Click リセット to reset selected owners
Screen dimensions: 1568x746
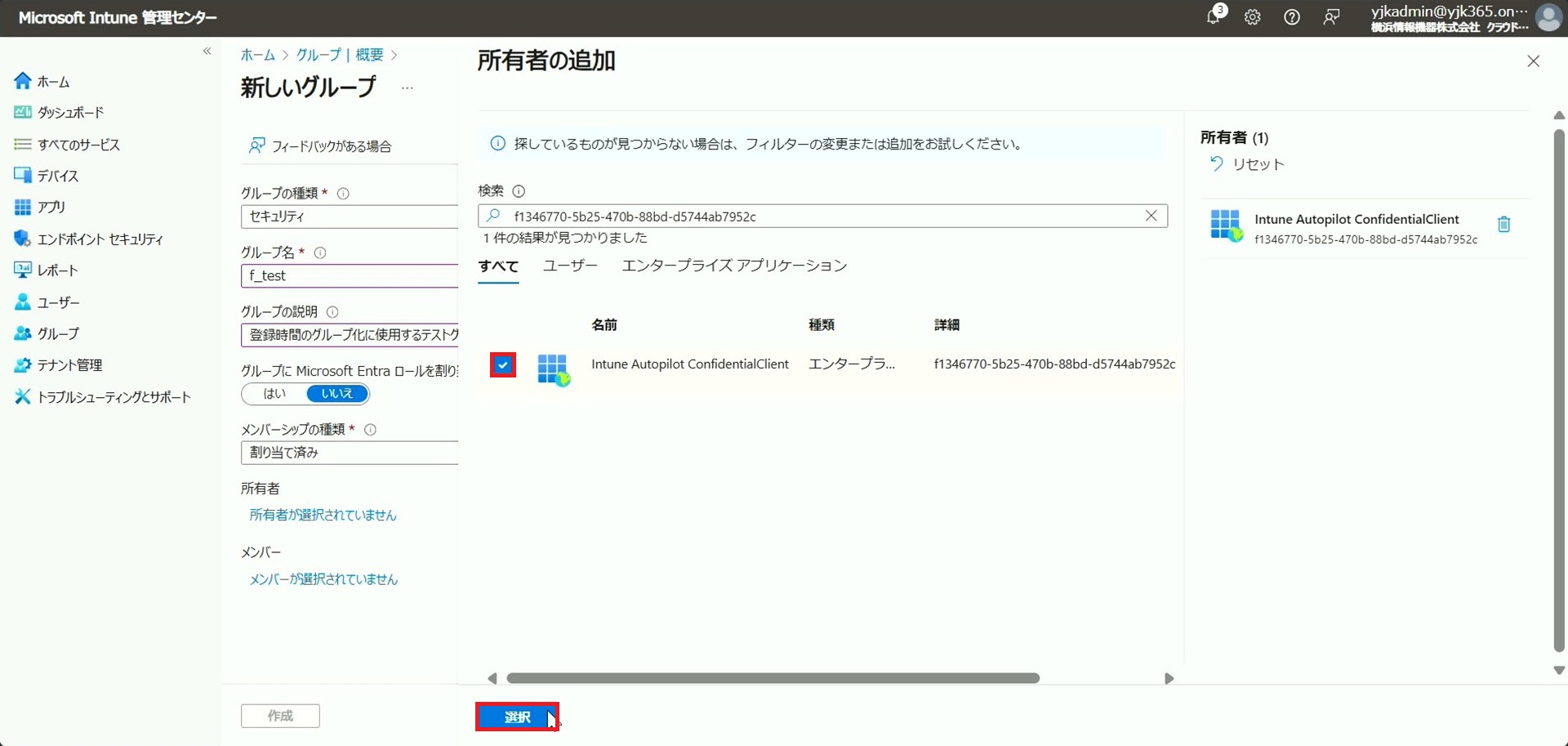pyautogui.click(x=1247, y=164)
